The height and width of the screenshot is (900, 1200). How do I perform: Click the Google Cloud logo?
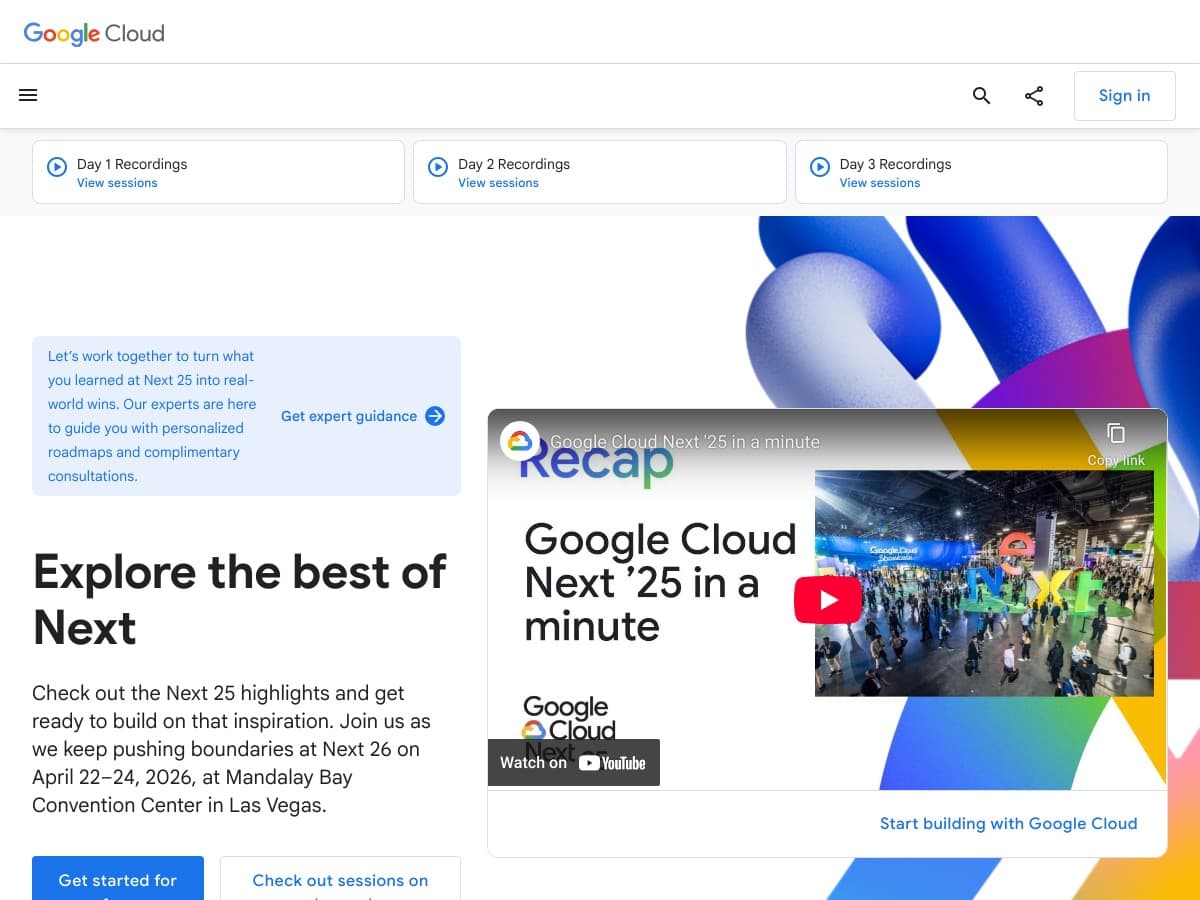pyautogui.click(x=94, y=33)
